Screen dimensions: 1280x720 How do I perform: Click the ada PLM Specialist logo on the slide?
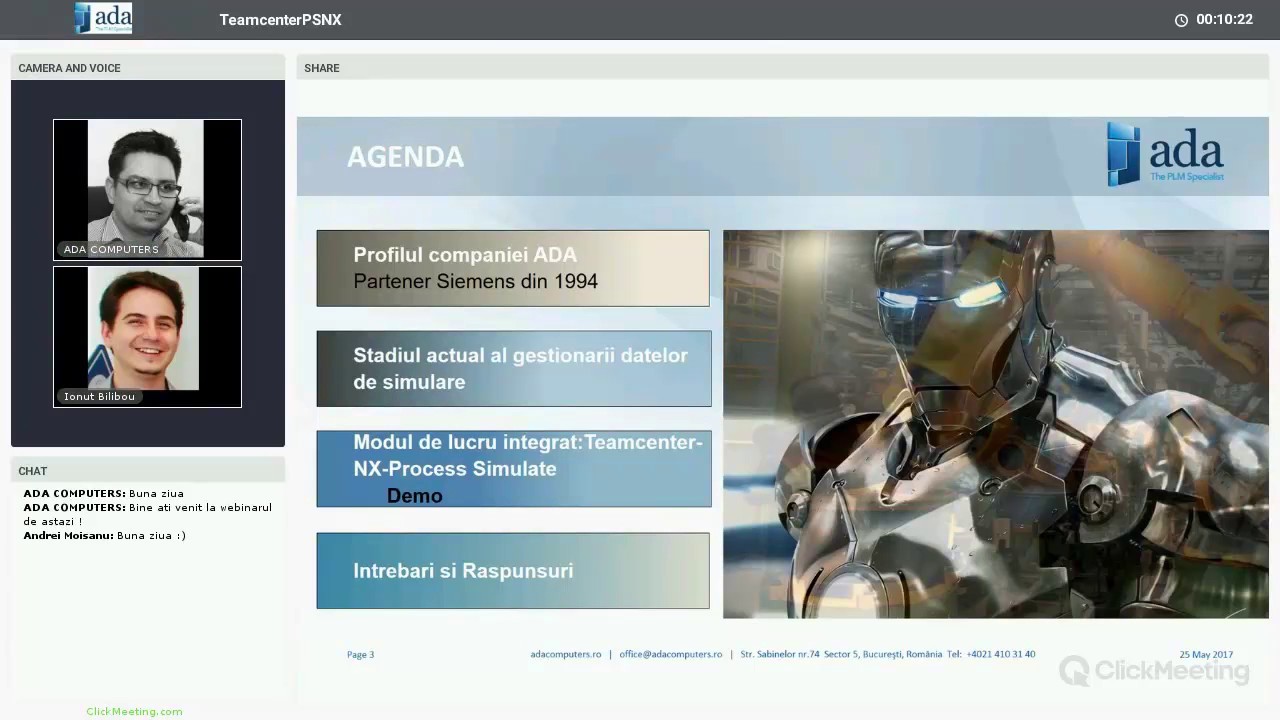pos(1165,154)
